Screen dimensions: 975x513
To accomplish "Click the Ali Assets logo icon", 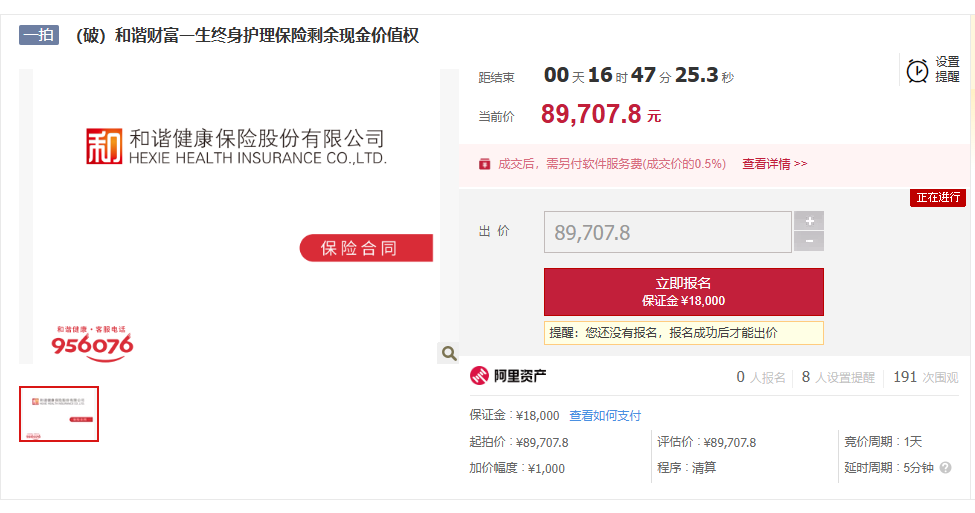I will tap(479, 376).
